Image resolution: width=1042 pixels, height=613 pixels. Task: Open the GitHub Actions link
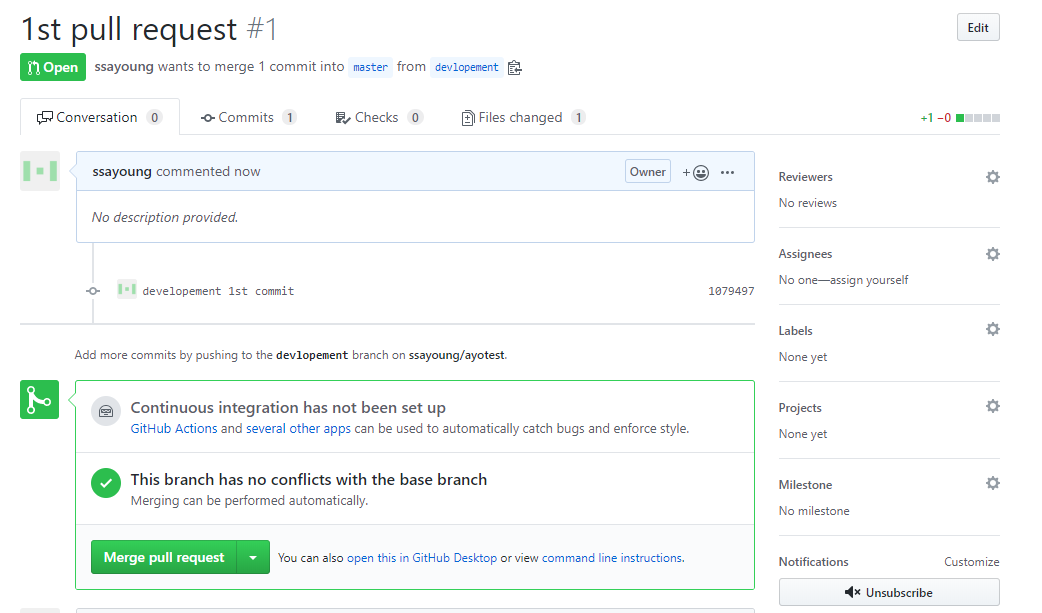(x=173, y=429)
